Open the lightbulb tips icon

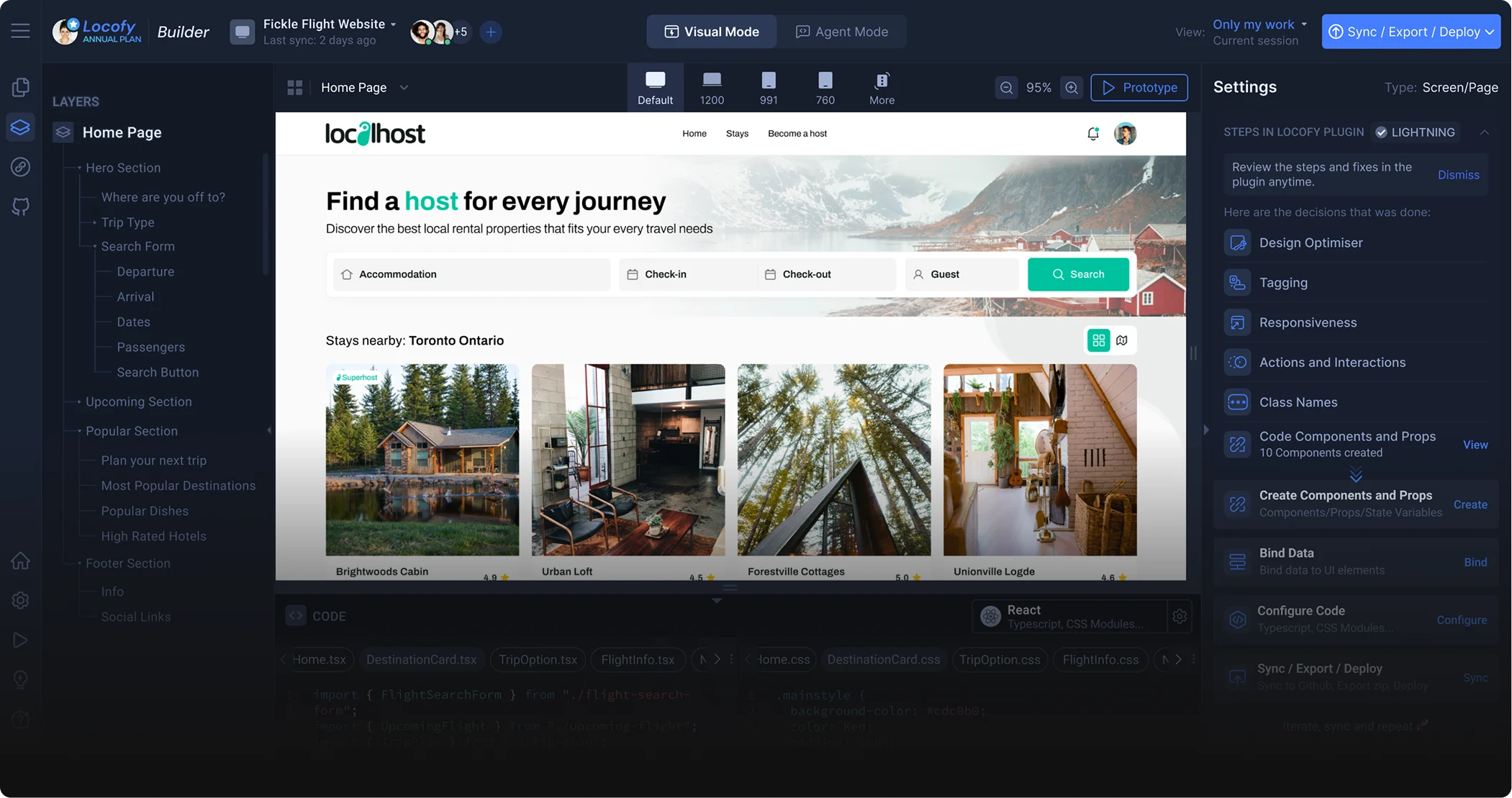tap(20, 679)
